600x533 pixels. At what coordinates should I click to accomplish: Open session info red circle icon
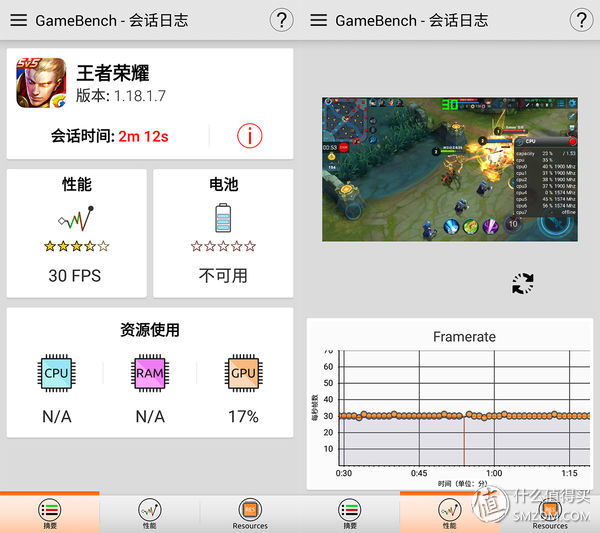coord(249,136)
